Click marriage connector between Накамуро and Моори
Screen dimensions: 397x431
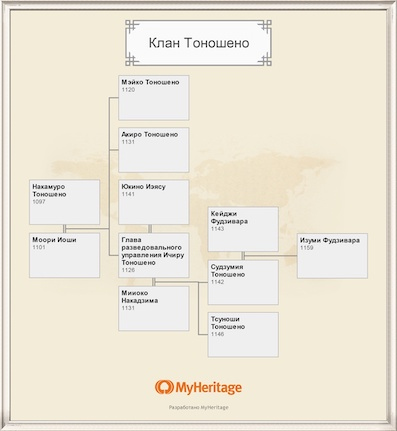click(64, 229)
